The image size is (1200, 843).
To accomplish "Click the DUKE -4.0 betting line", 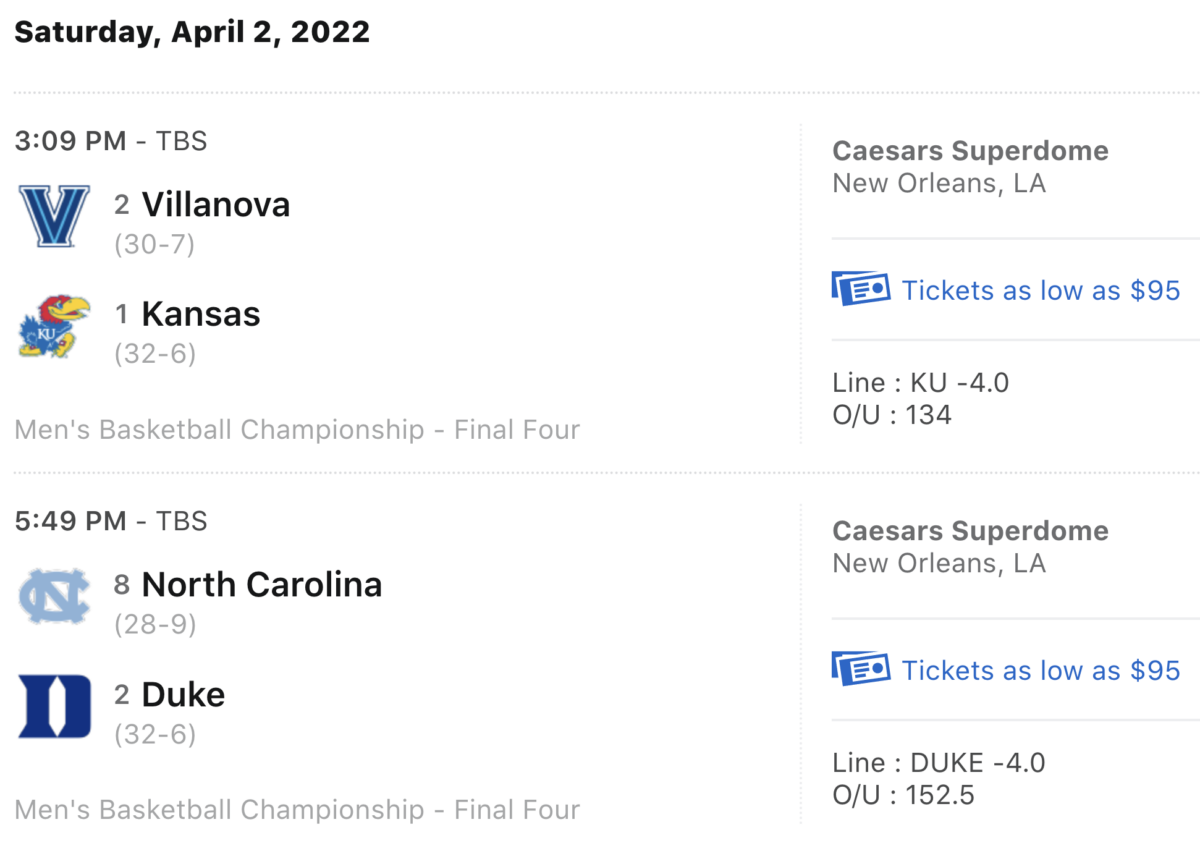I will 939,763.
